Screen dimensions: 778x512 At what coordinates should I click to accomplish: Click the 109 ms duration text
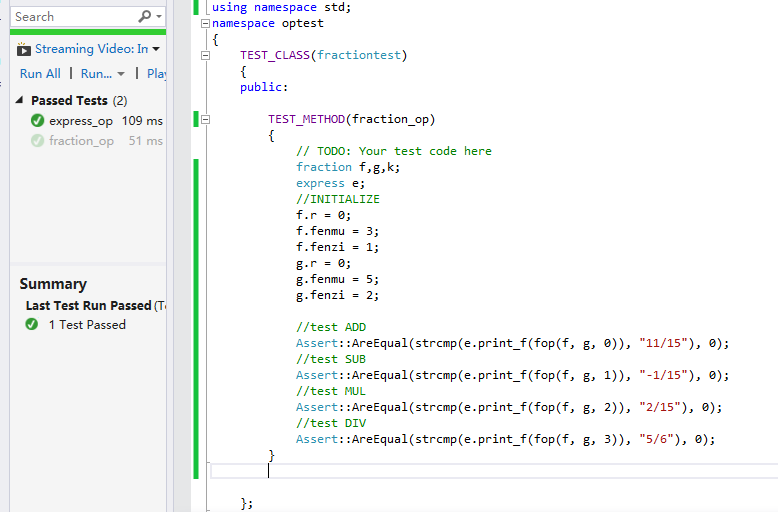click(x=142, y=121)
